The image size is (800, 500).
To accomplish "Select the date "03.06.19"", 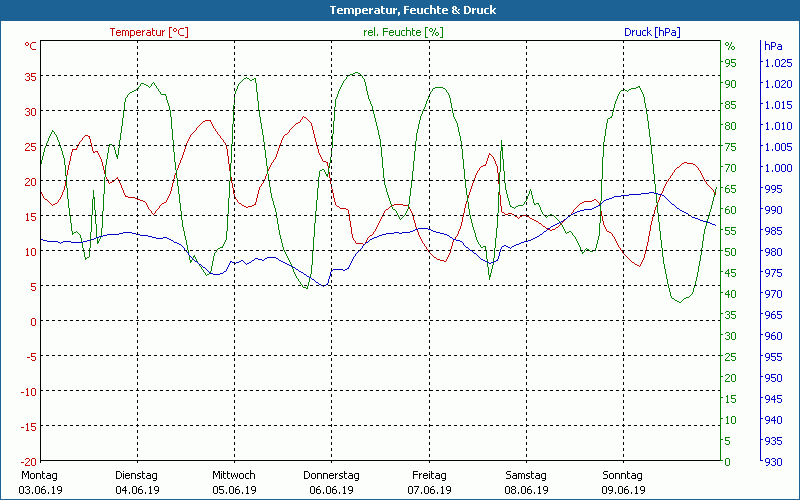I will [40, 490].
